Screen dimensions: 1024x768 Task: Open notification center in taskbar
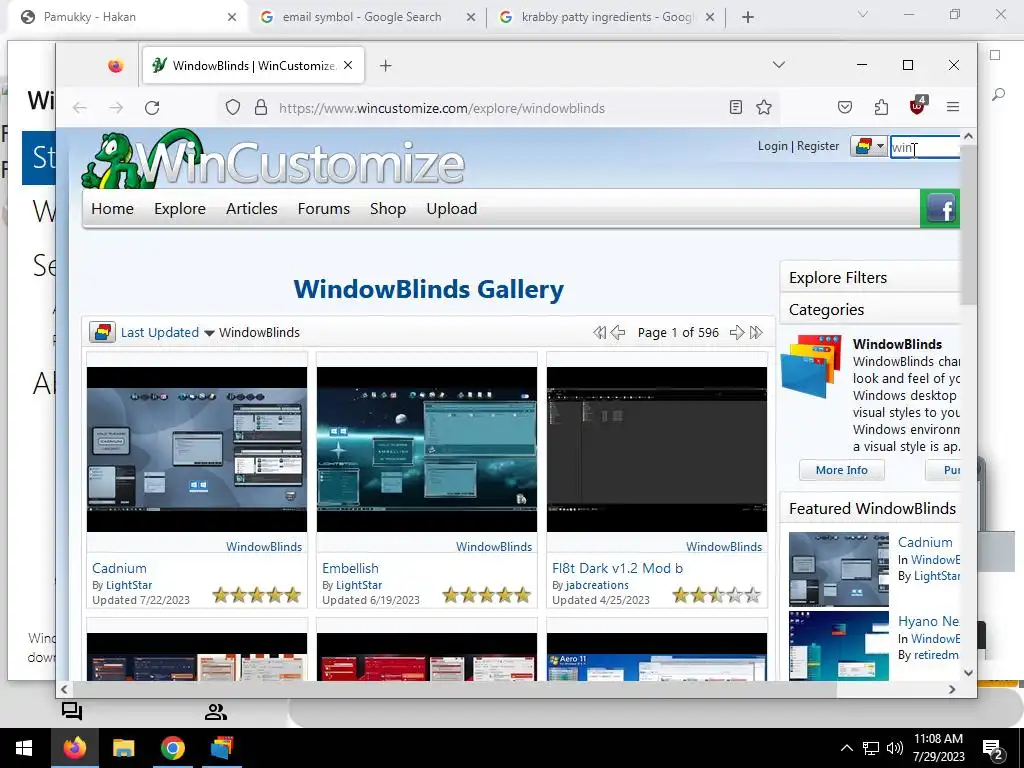[993, 750]
